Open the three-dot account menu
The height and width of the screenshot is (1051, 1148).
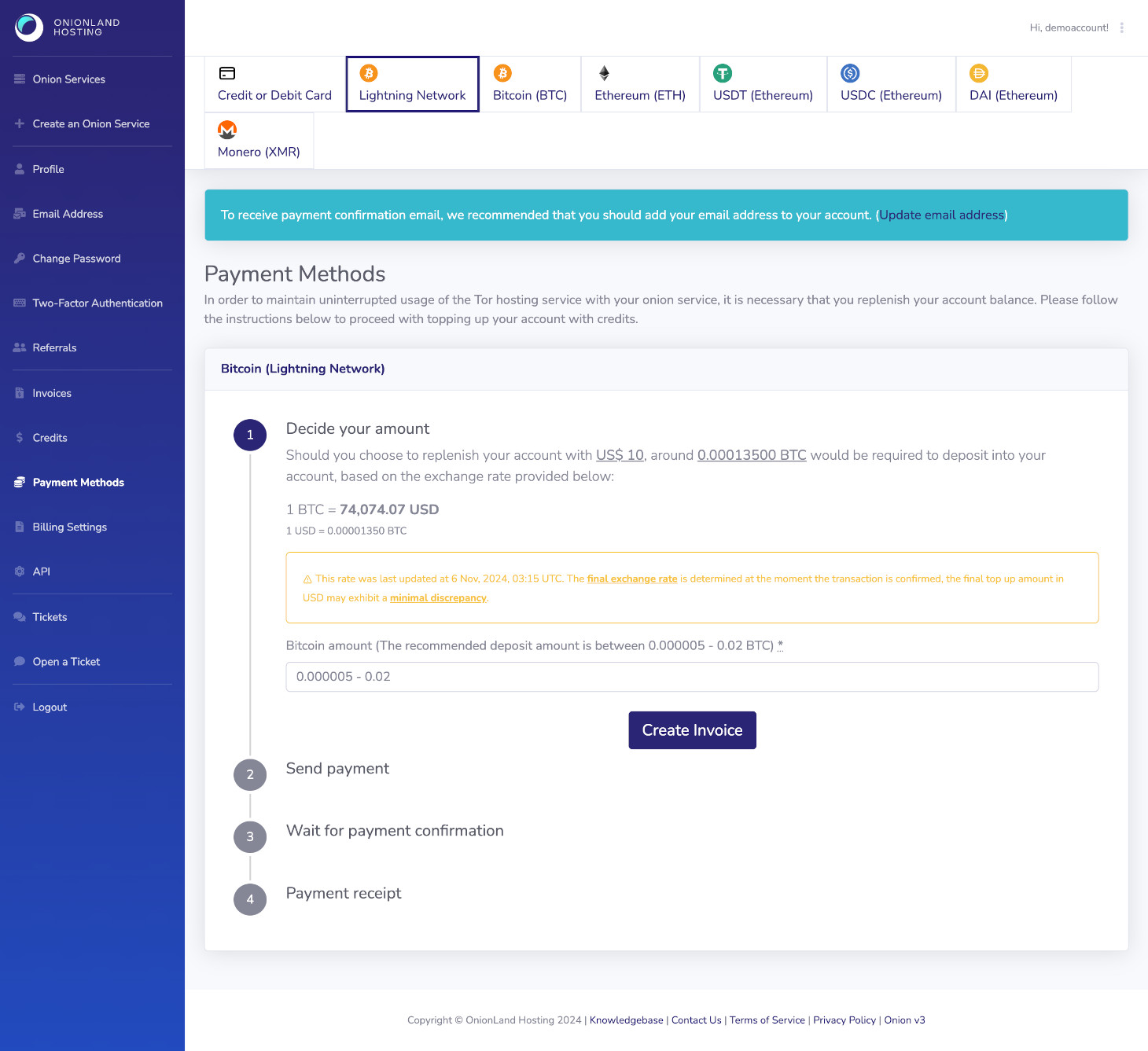click(x=1122, y=28)
